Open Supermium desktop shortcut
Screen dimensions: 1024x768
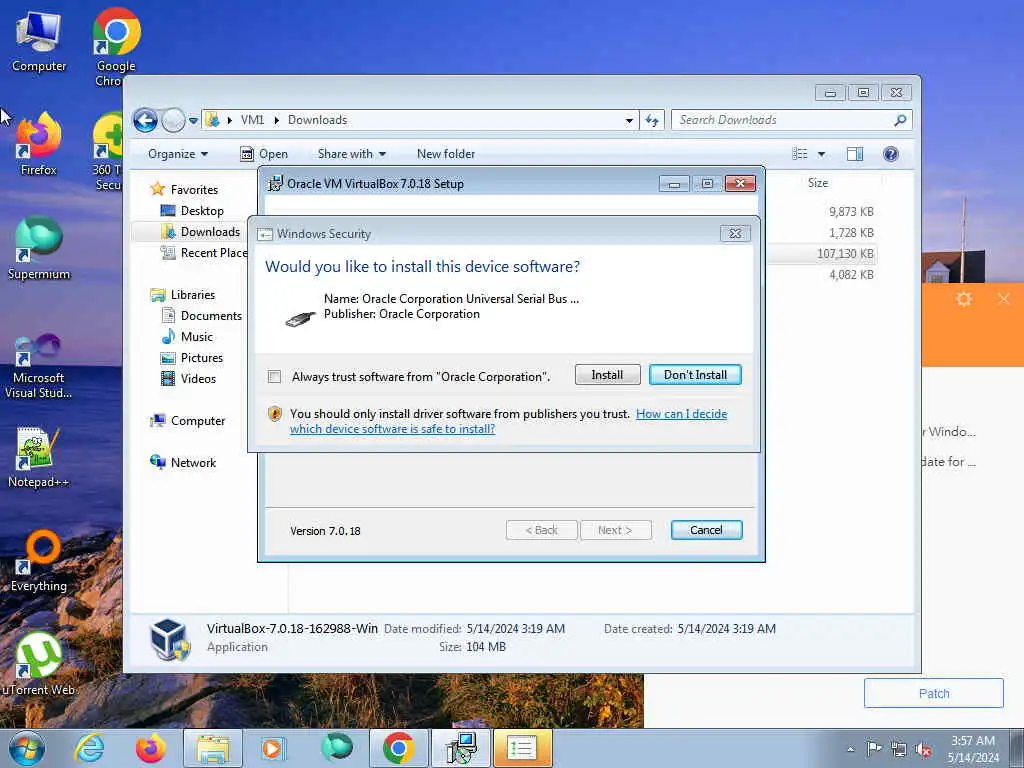(x=39, y=248)
